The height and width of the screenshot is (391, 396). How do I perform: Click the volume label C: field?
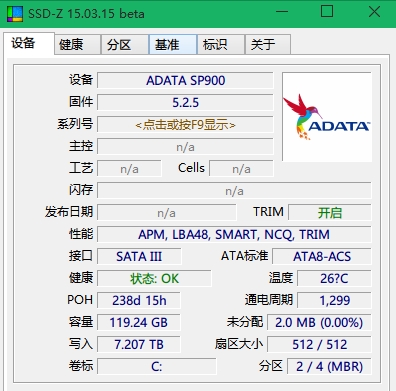(x=157, y=367)
